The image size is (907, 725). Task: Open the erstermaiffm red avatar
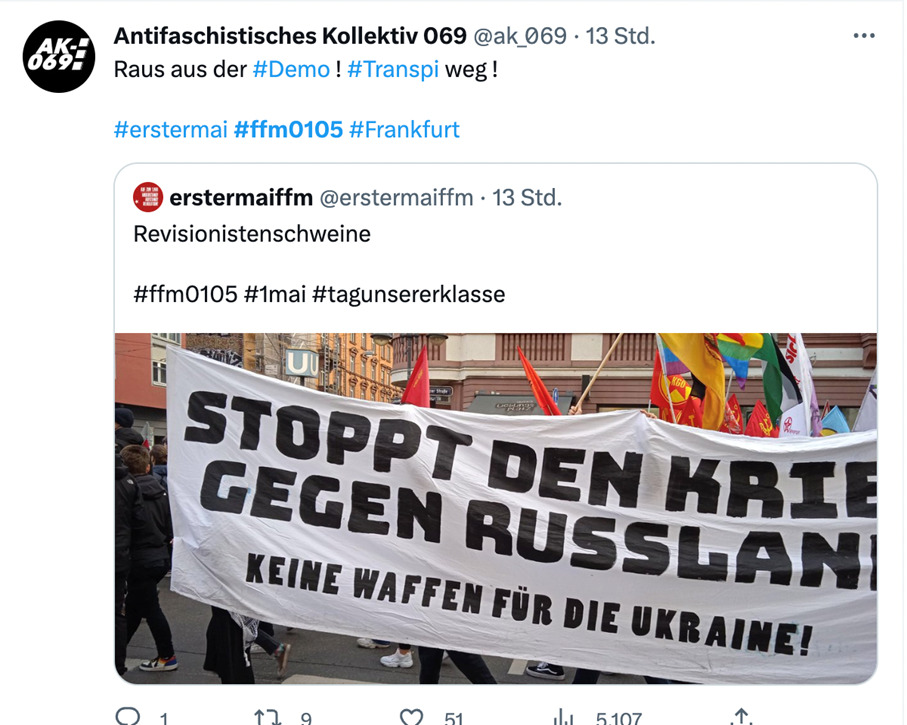tap(148, 197)
